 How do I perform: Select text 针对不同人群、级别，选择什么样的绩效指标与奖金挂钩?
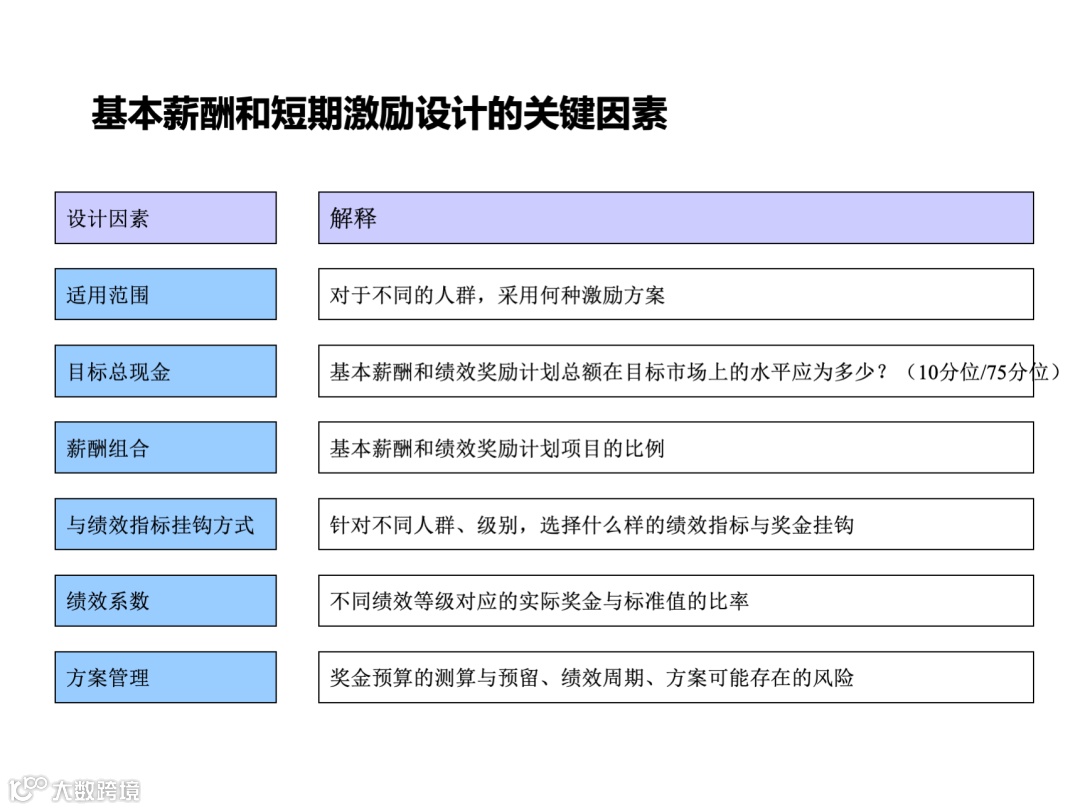coord(592,525)
